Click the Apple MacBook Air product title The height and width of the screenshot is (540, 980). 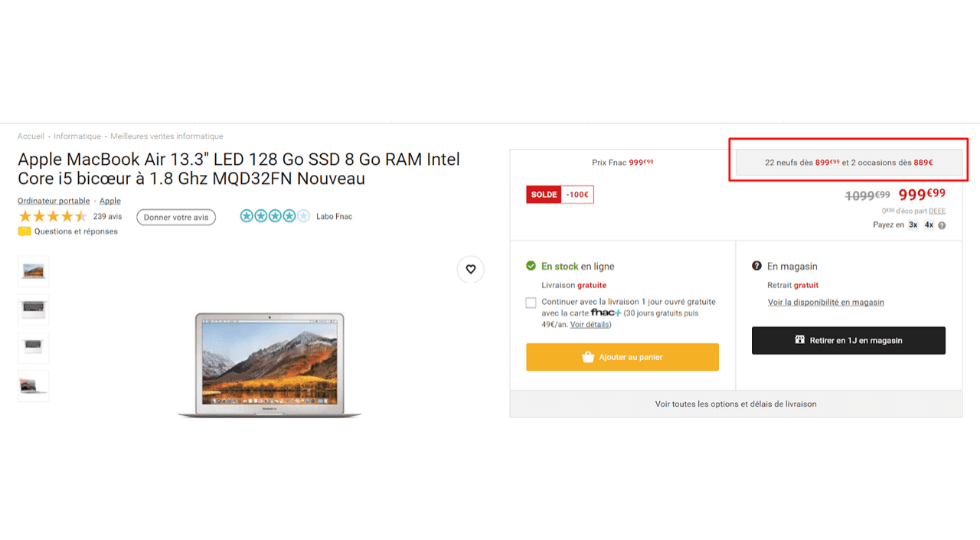point(239,169)
